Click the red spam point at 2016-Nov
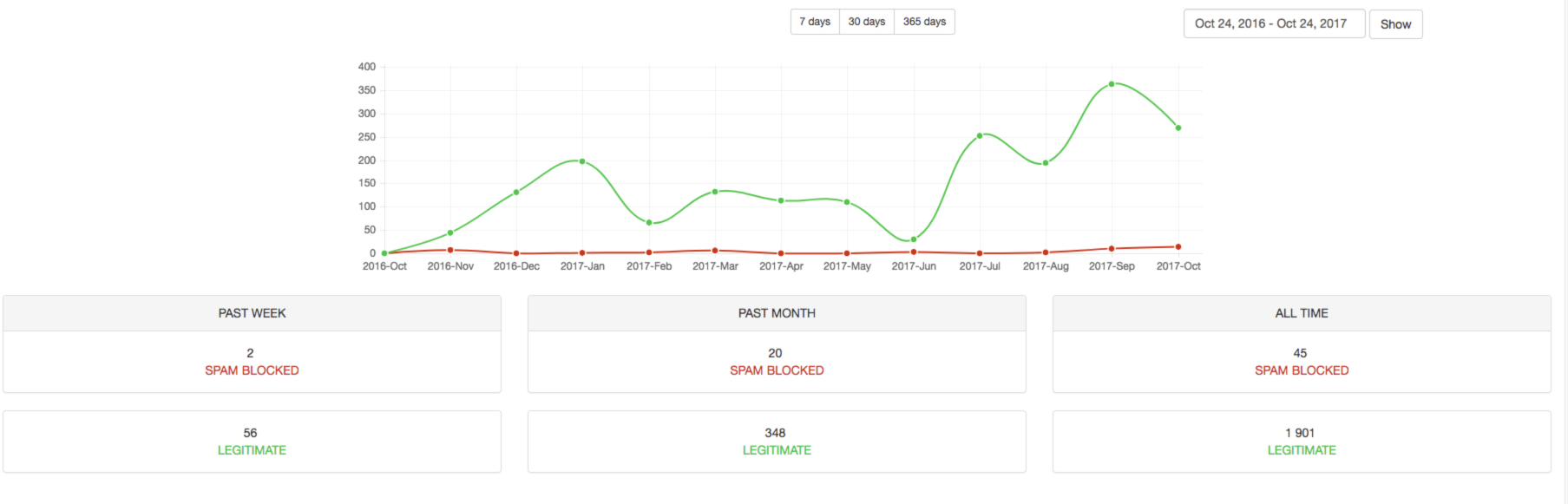Image resolution: width=1568 pixels, height=504 pixels. [x=450, y=250]
